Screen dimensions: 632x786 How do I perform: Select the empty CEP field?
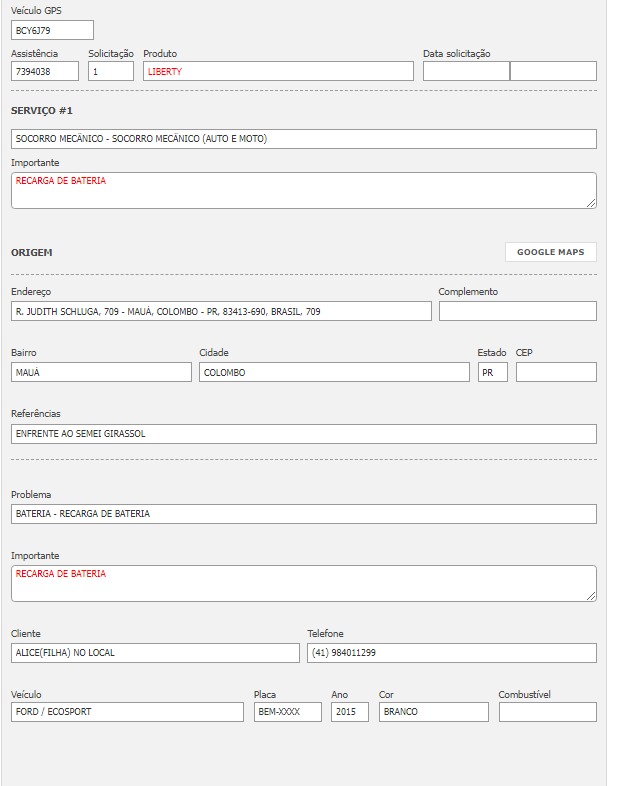pyautogui.click(x=556, y=372)
